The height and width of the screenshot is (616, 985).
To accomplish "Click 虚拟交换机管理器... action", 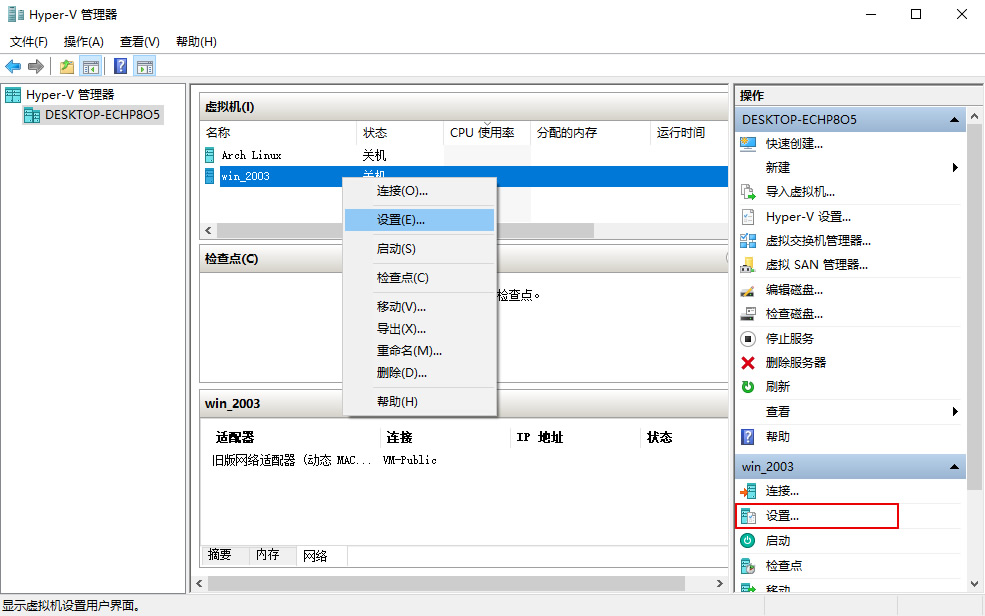I will click(x=818, y=240).
